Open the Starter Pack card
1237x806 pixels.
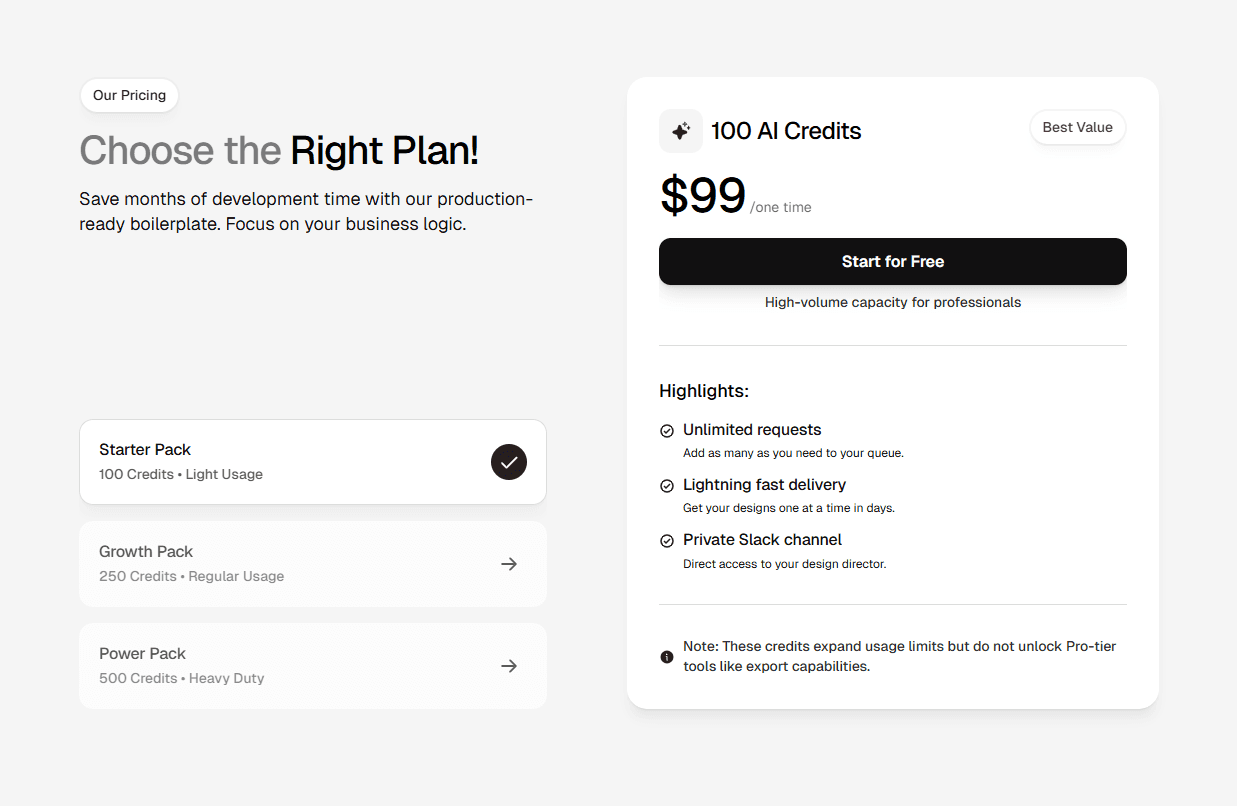coord(312,462)
